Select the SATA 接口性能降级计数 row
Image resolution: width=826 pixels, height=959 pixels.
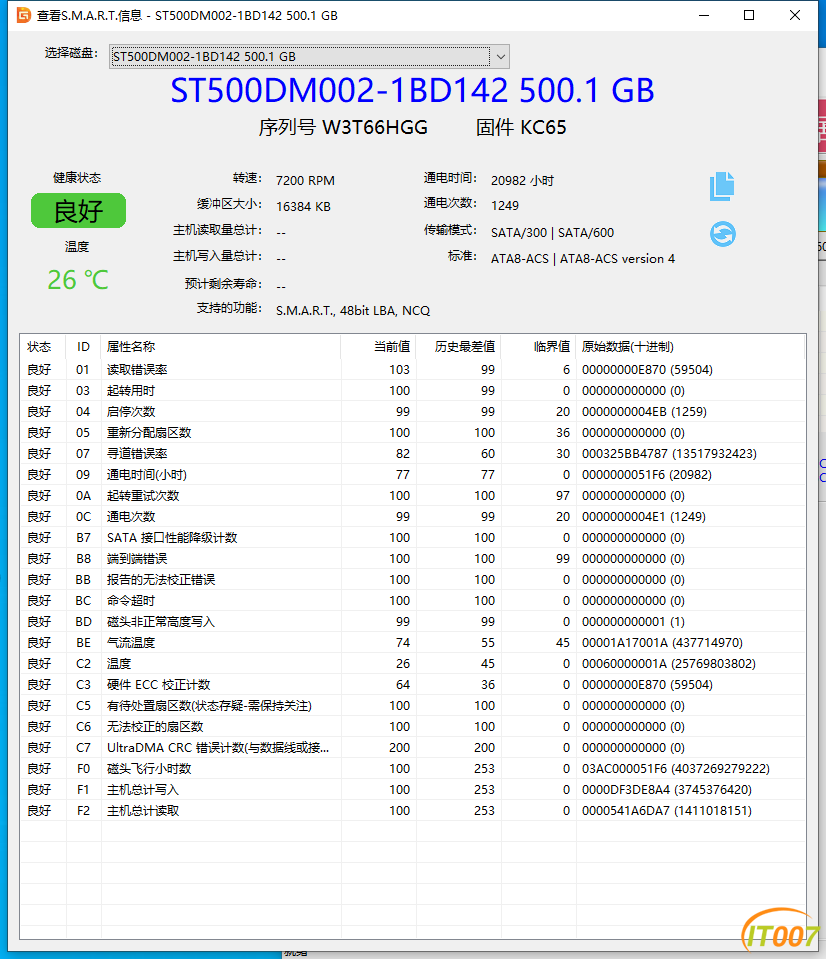coord(413,538)
